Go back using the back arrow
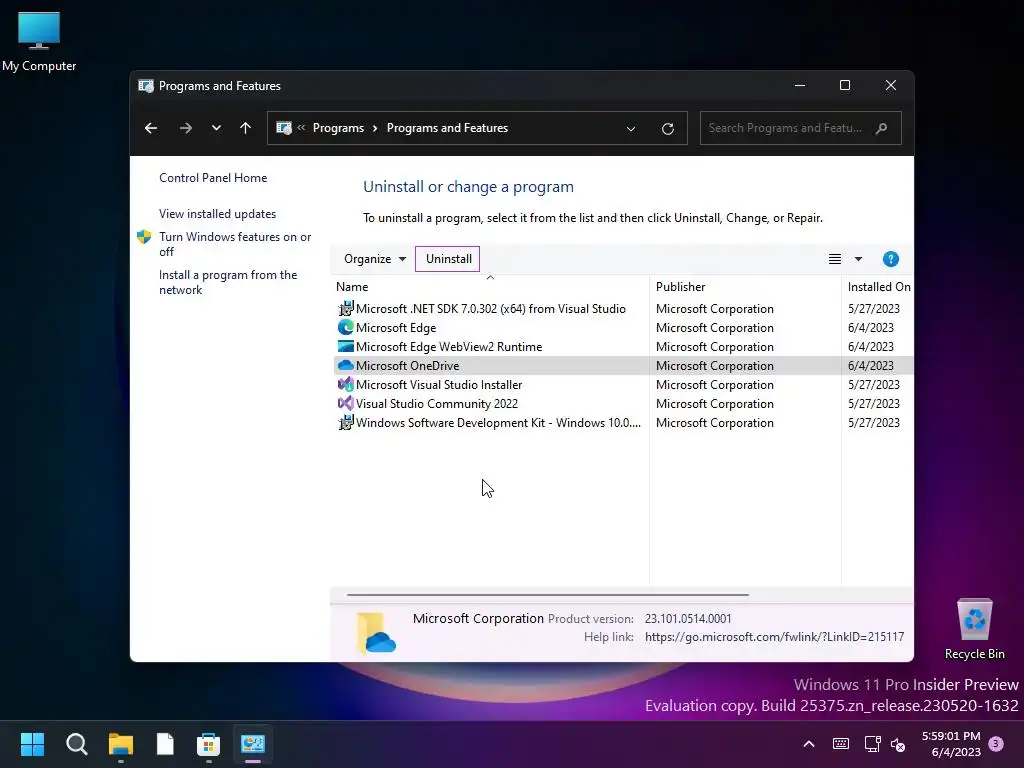The height and width of the screenshot is (768, 1024). tap(151, 128)
